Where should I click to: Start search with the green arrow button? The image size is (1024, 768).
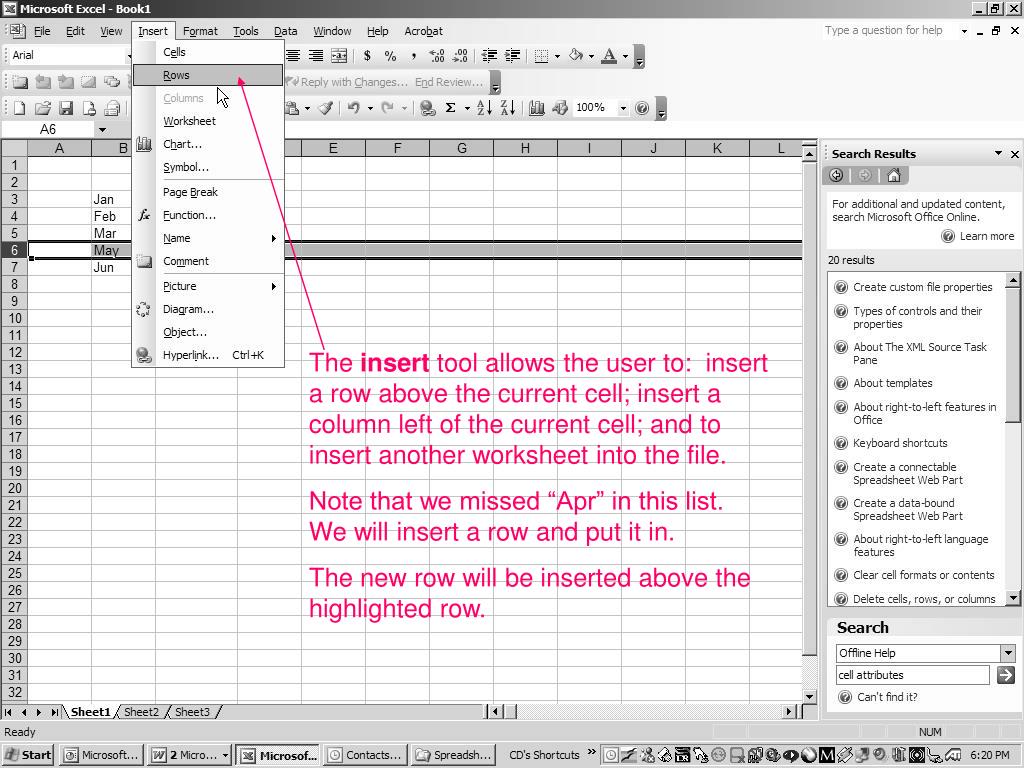pos(1006,675)
